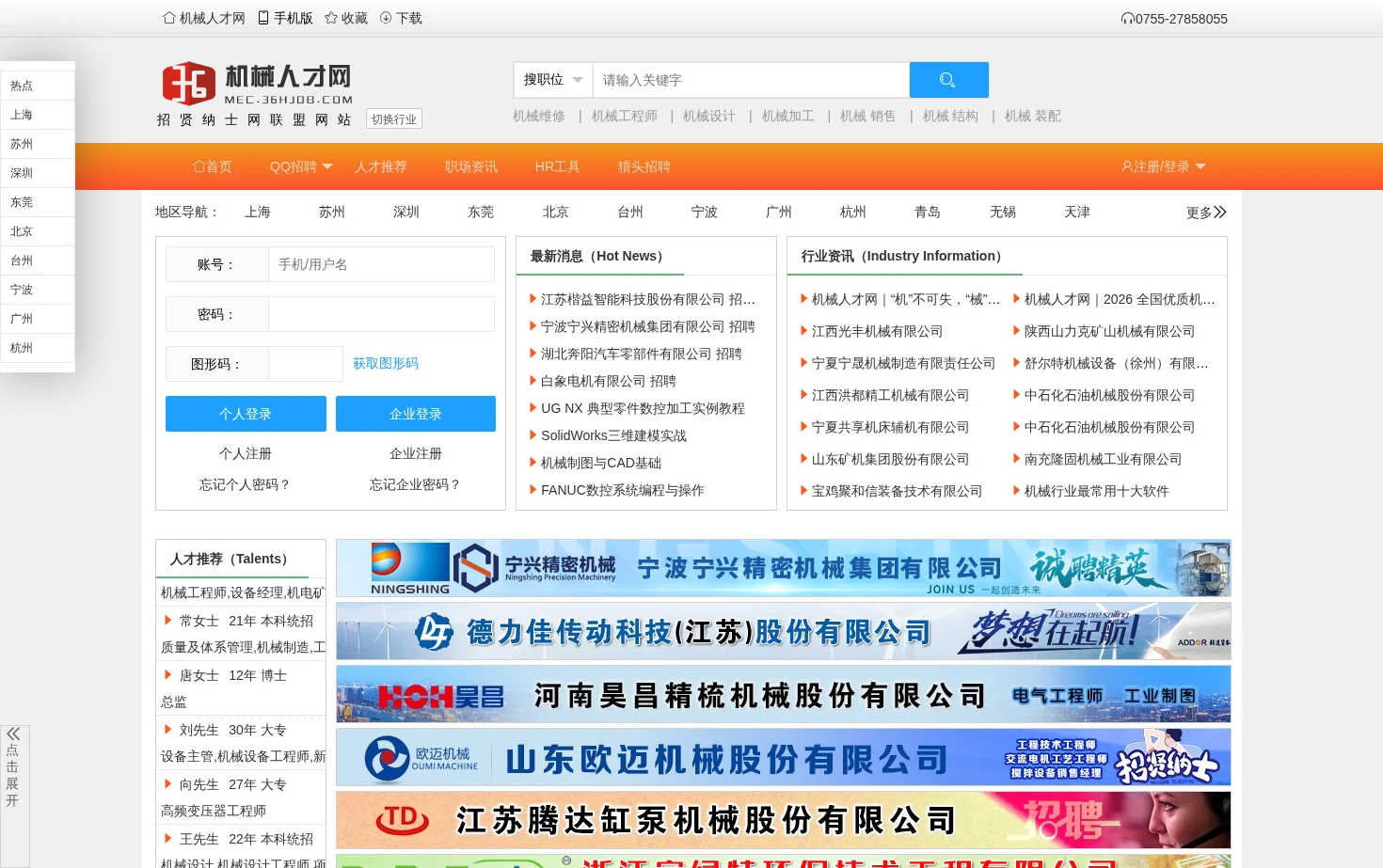
Task: Open talent entry 常女士 21年 本科统招
Action: coord(246,621)
